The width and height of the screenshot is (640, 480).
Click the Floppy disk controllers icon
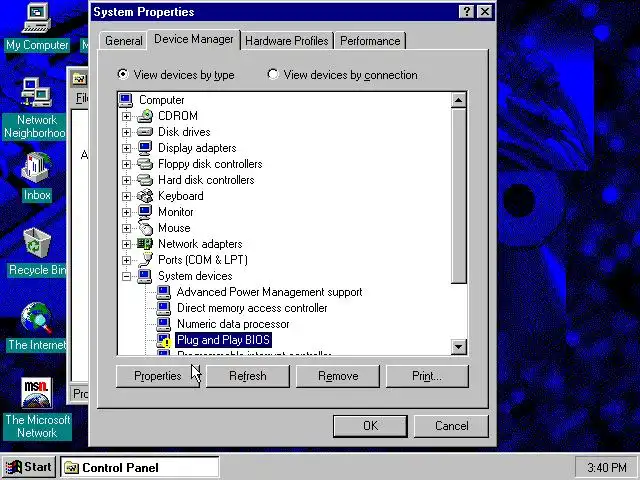pyautogui.click(x=145, y=164)
